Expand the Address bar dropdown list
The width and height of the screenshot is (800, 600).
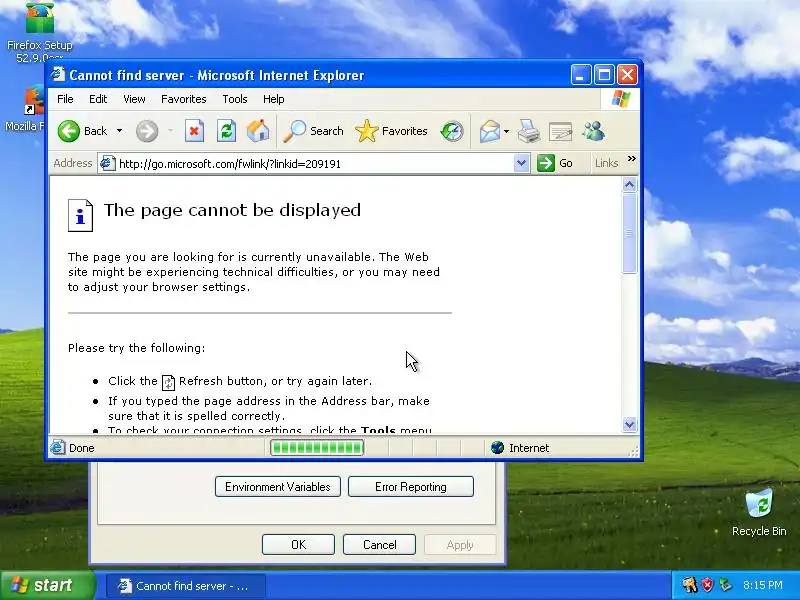521,164
